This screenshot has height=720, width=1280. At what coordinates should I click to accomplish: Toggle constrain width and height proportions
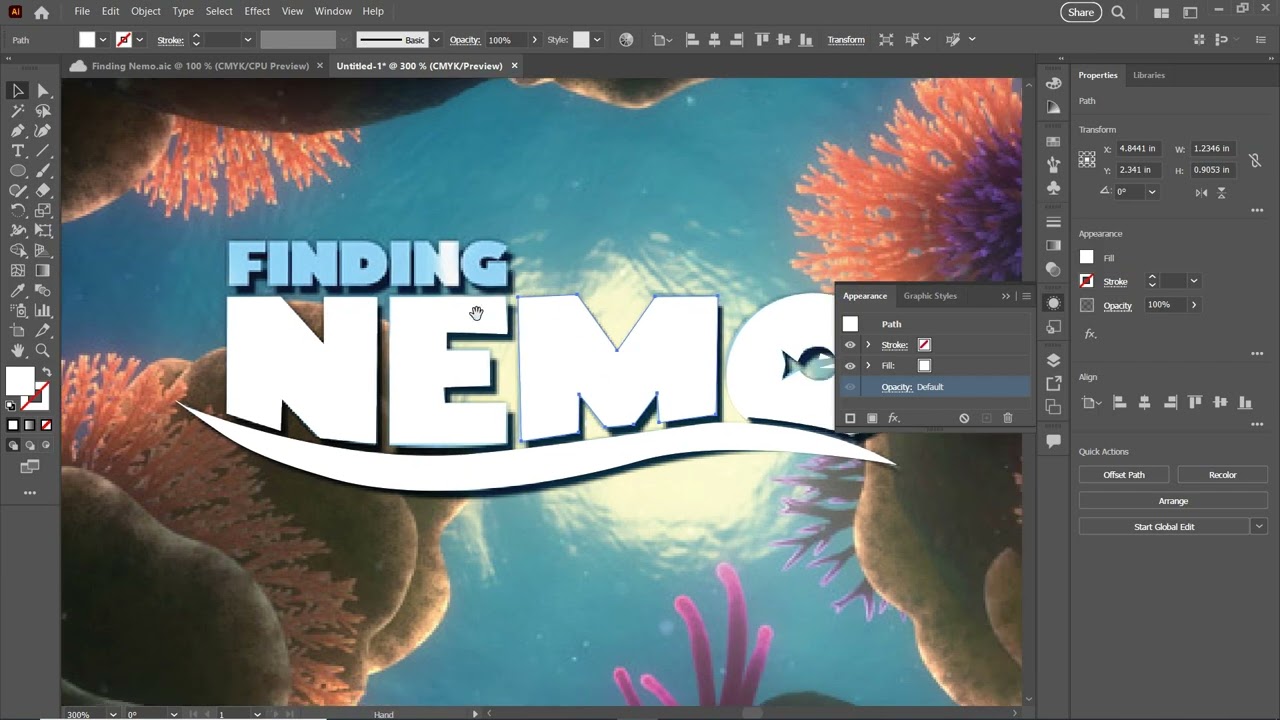tap(1255, 160)
